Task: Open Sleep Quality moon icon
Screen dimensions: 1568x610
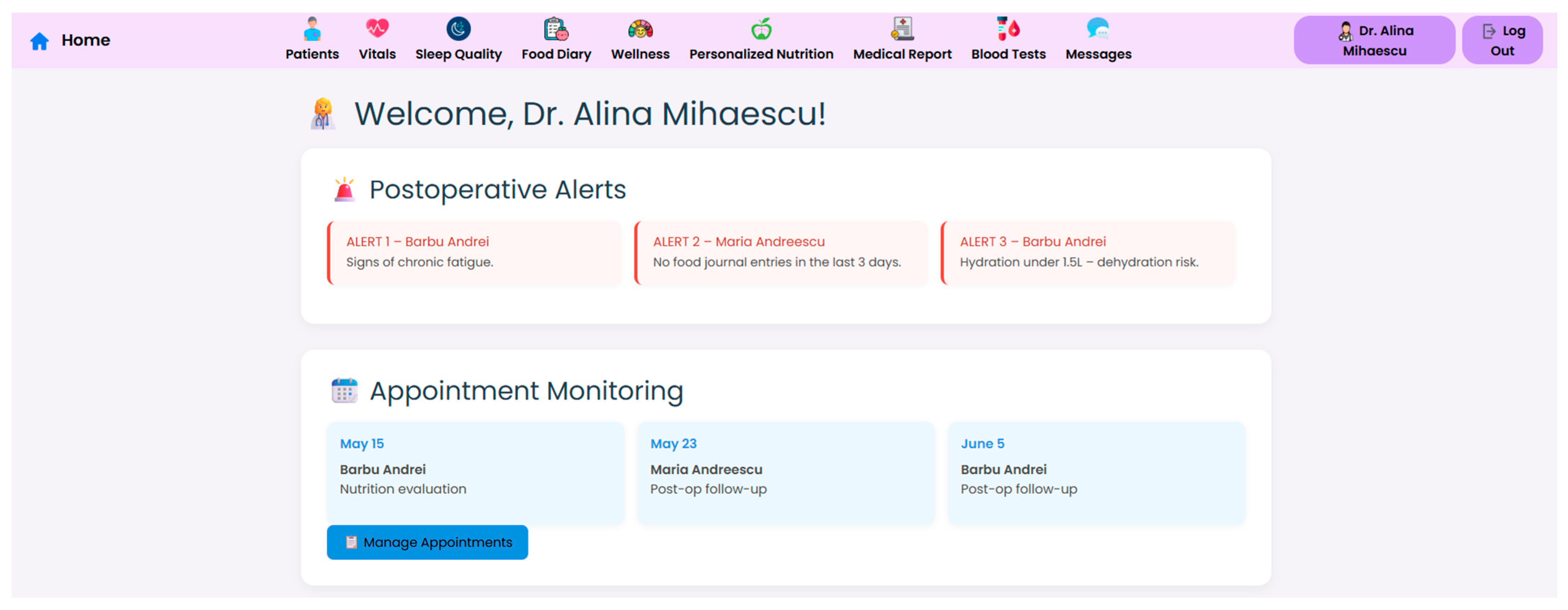Action: click(458, 29)
